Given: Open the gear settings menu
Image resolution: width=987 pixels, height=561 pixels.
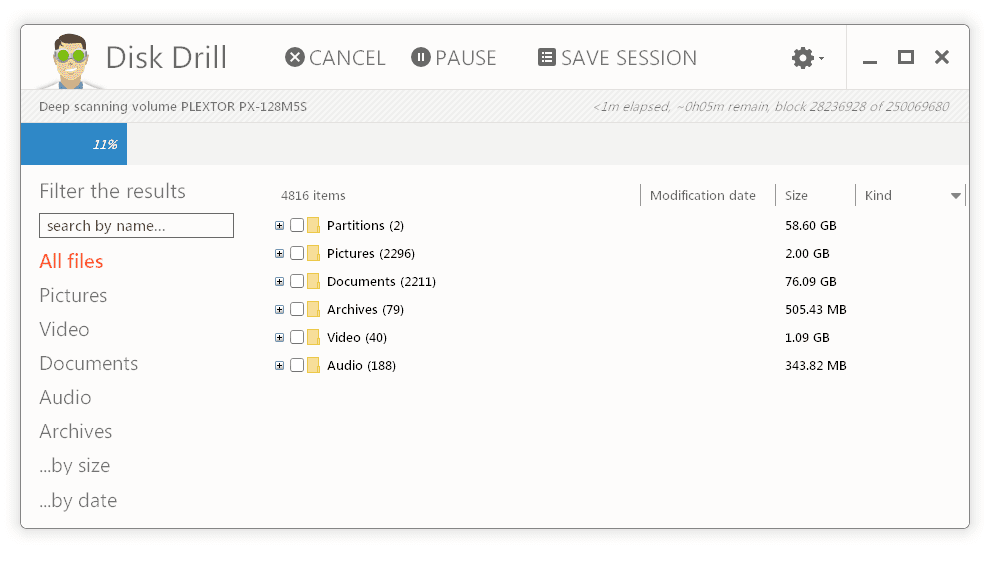Looking at the screenshot, I should pos(808,58).
